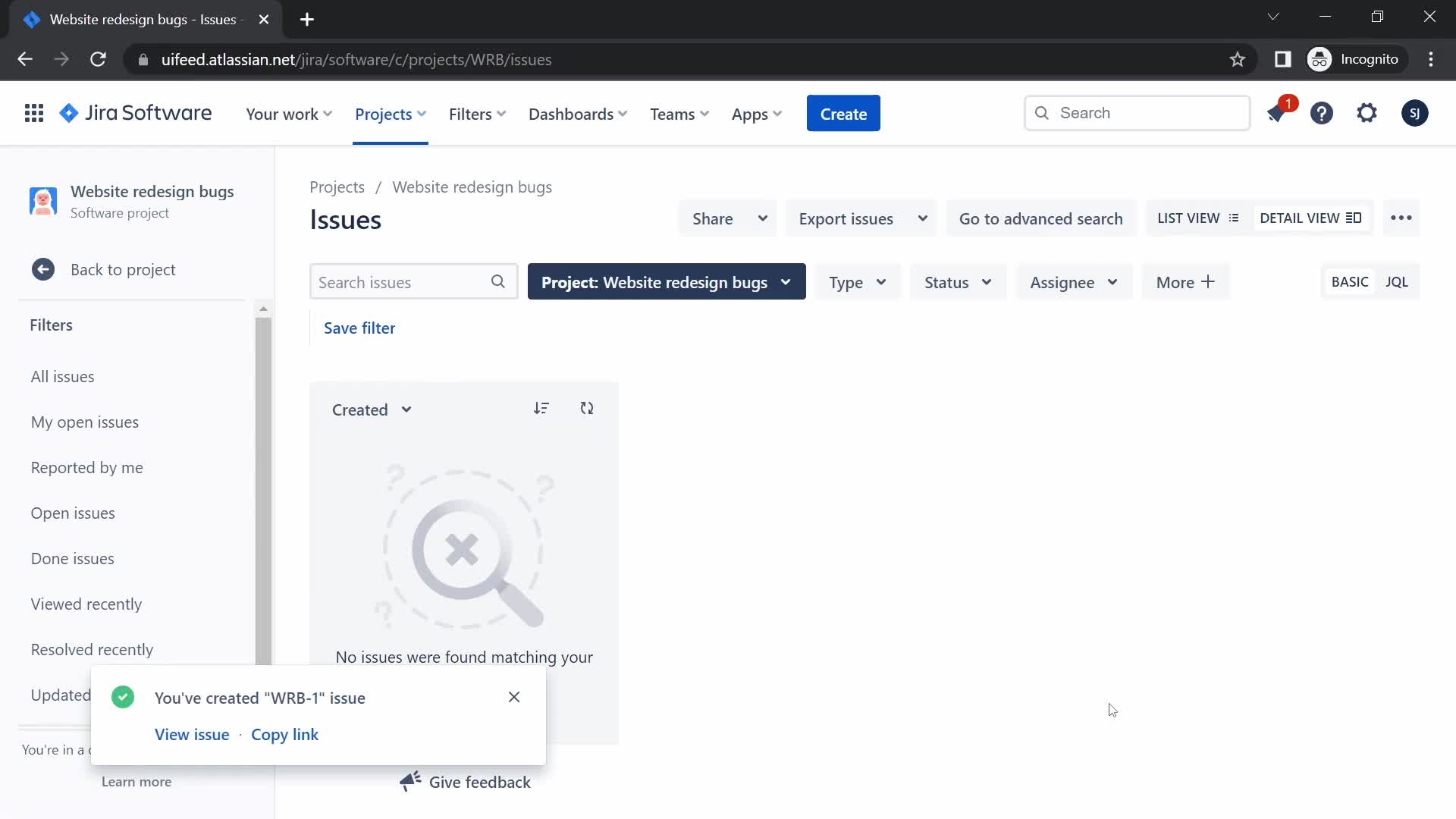Screen dimensions: 1456x819
Task: Click the sort order toggle icon
Action: pos(541,408)
